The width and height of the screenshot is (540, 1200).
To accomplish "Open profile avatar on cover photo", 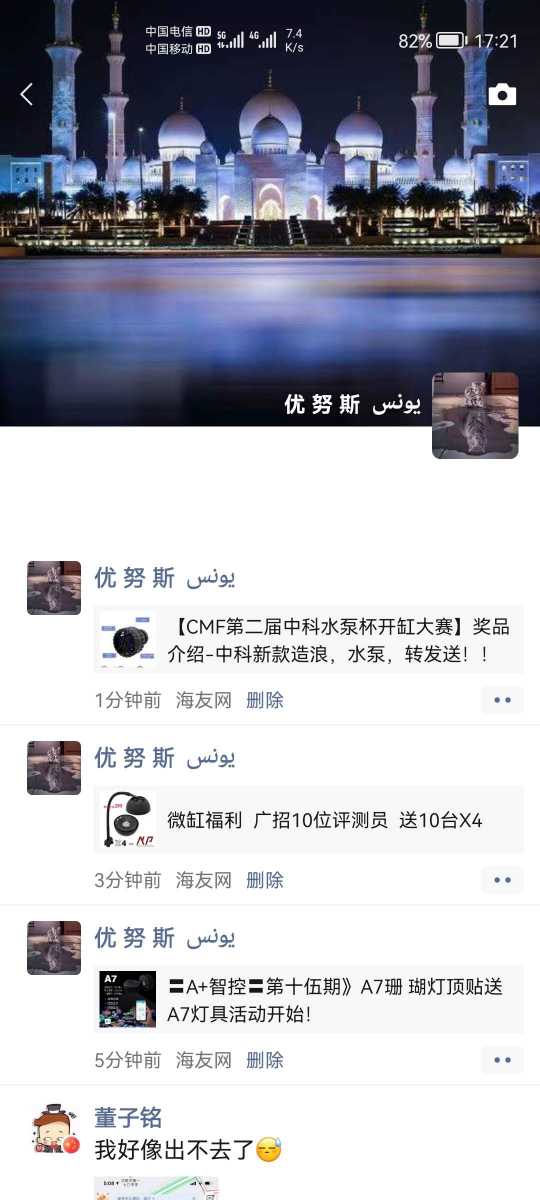I will coord(475,416).
